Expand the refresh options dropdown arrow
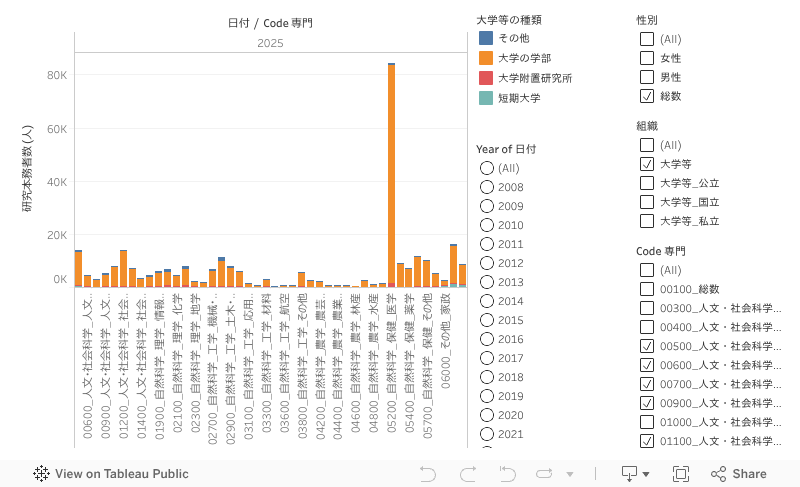Viewport: 800px width, 487px height. point(569,474)
